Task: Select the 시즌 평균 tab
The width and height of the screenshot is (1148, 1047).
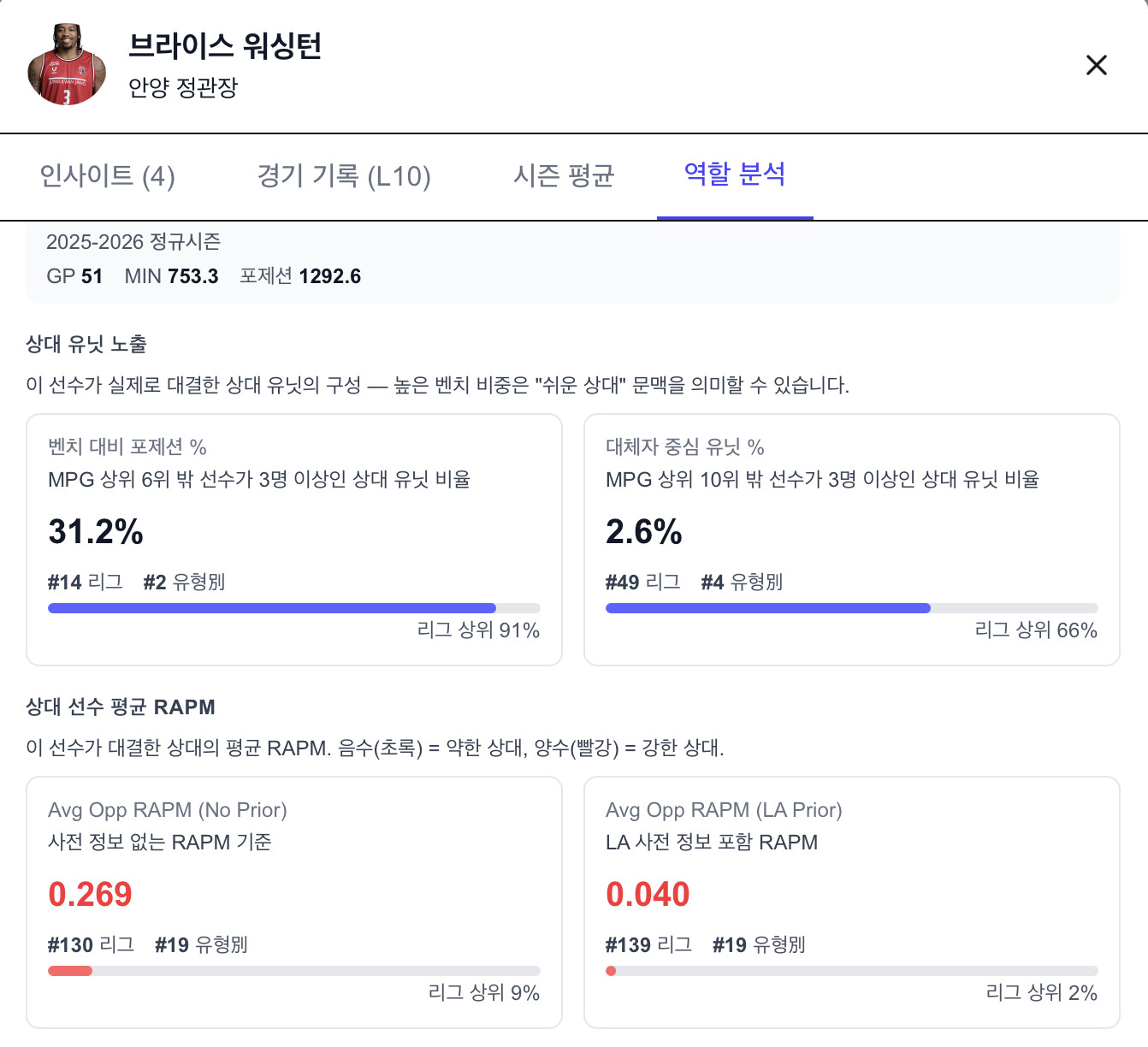Action: pyautogui.click(x=564, y=176)
